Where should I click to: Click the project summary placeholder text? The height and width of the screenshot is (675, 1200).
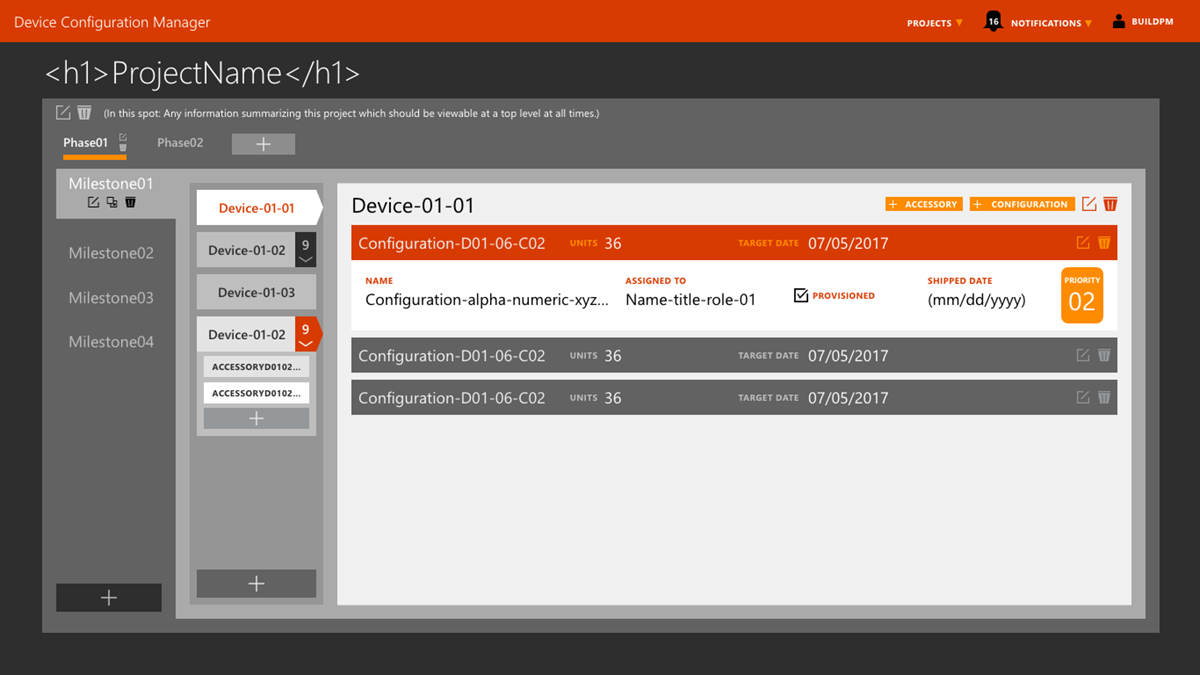(x=352, y=114)
